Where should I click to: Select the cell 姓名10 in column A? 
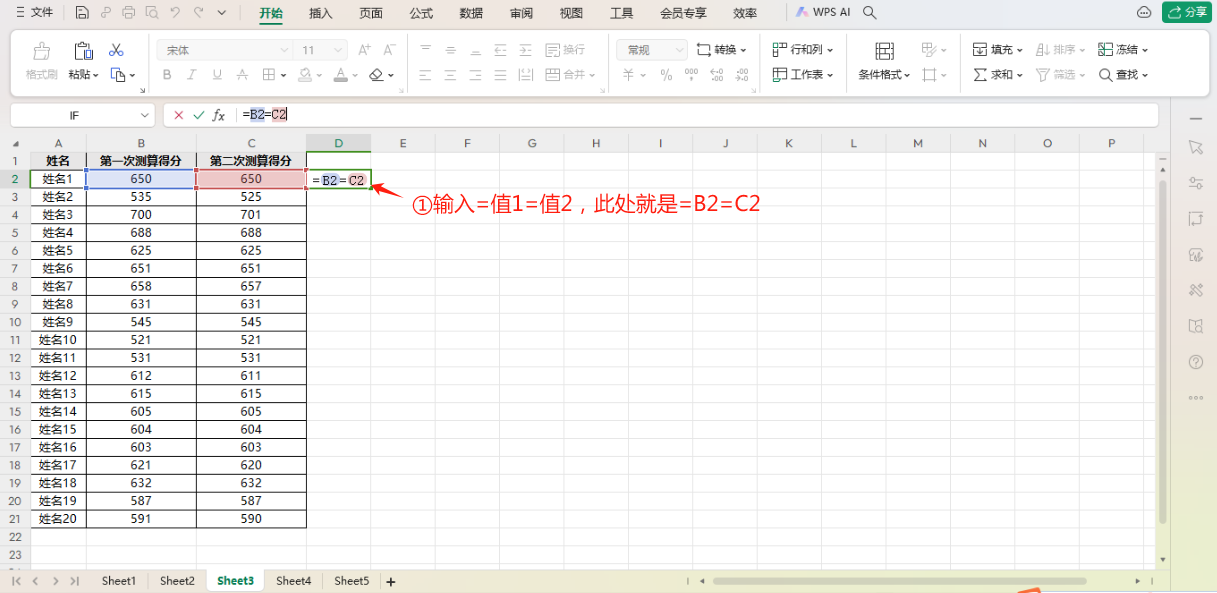tap(58, 340)
